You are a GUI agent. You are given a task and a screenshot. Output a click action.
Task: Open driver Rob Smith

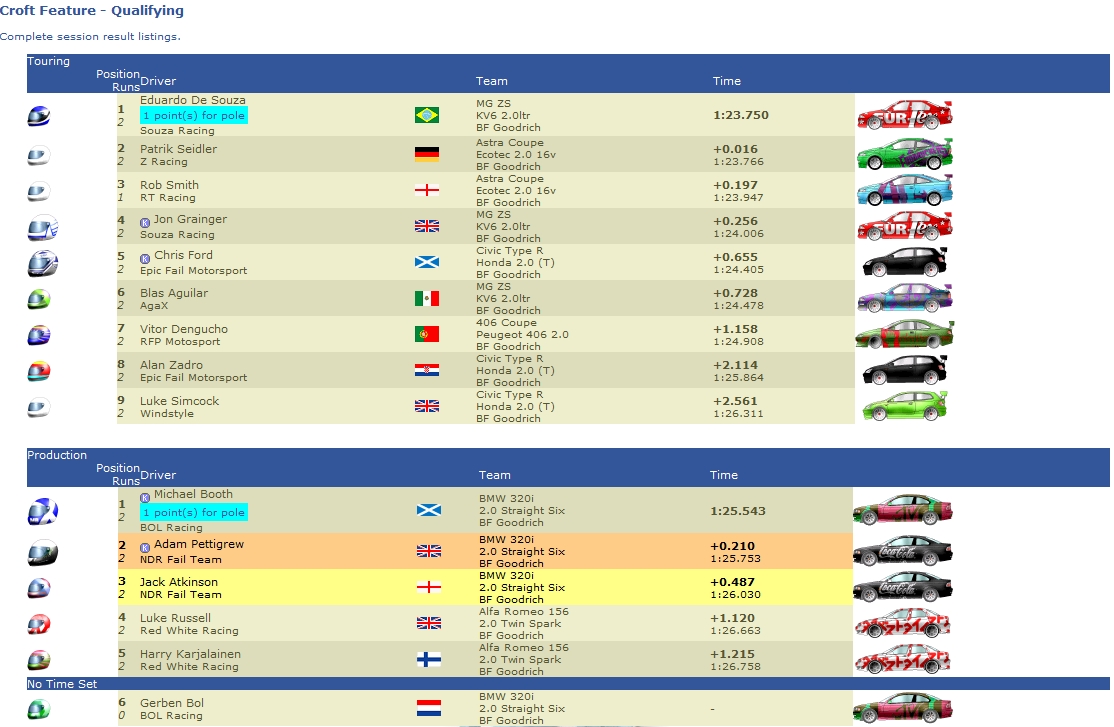[169, 185]
